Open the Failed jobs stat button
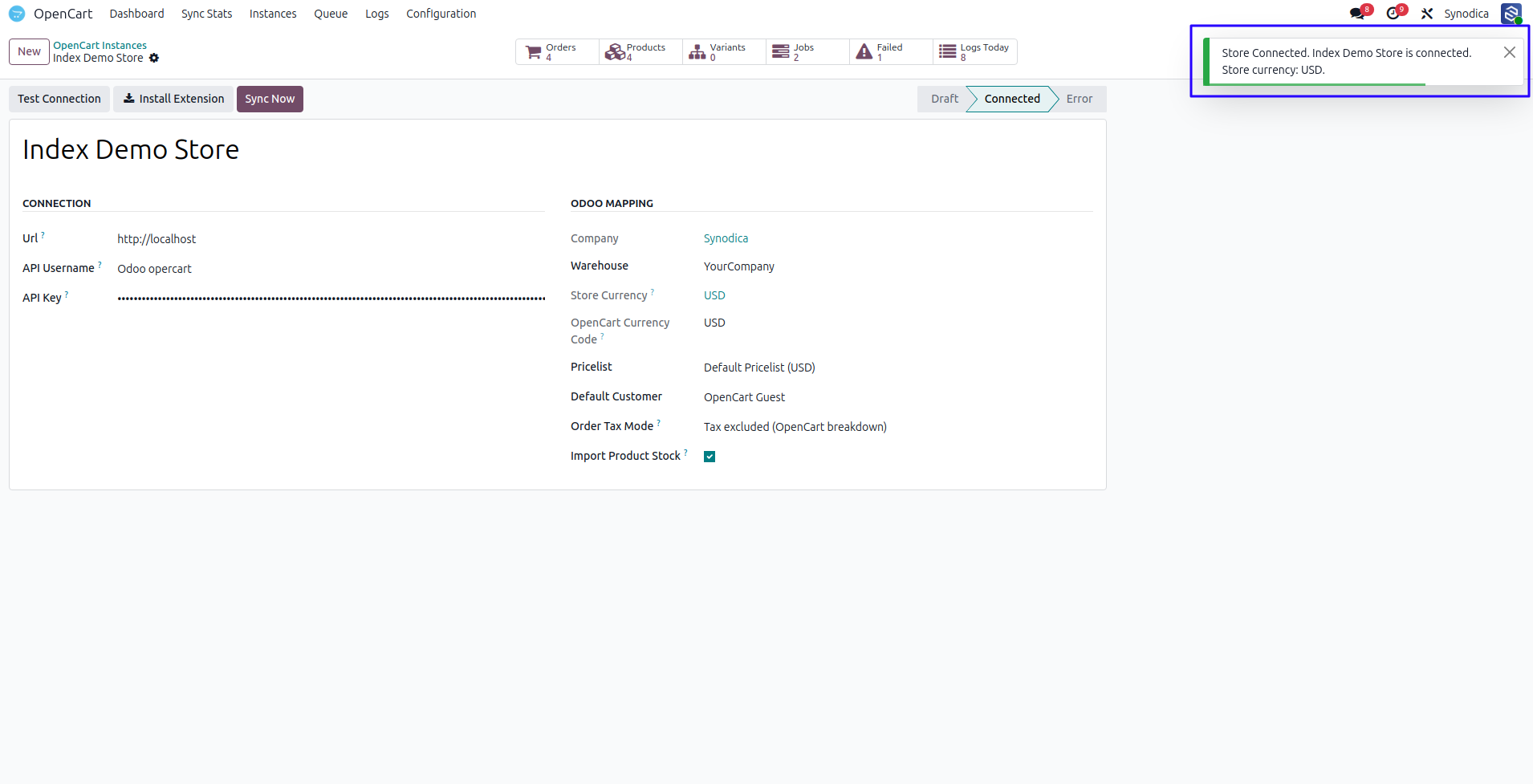The height and width of the screenshot is (784, 1533). pos(891,51)
